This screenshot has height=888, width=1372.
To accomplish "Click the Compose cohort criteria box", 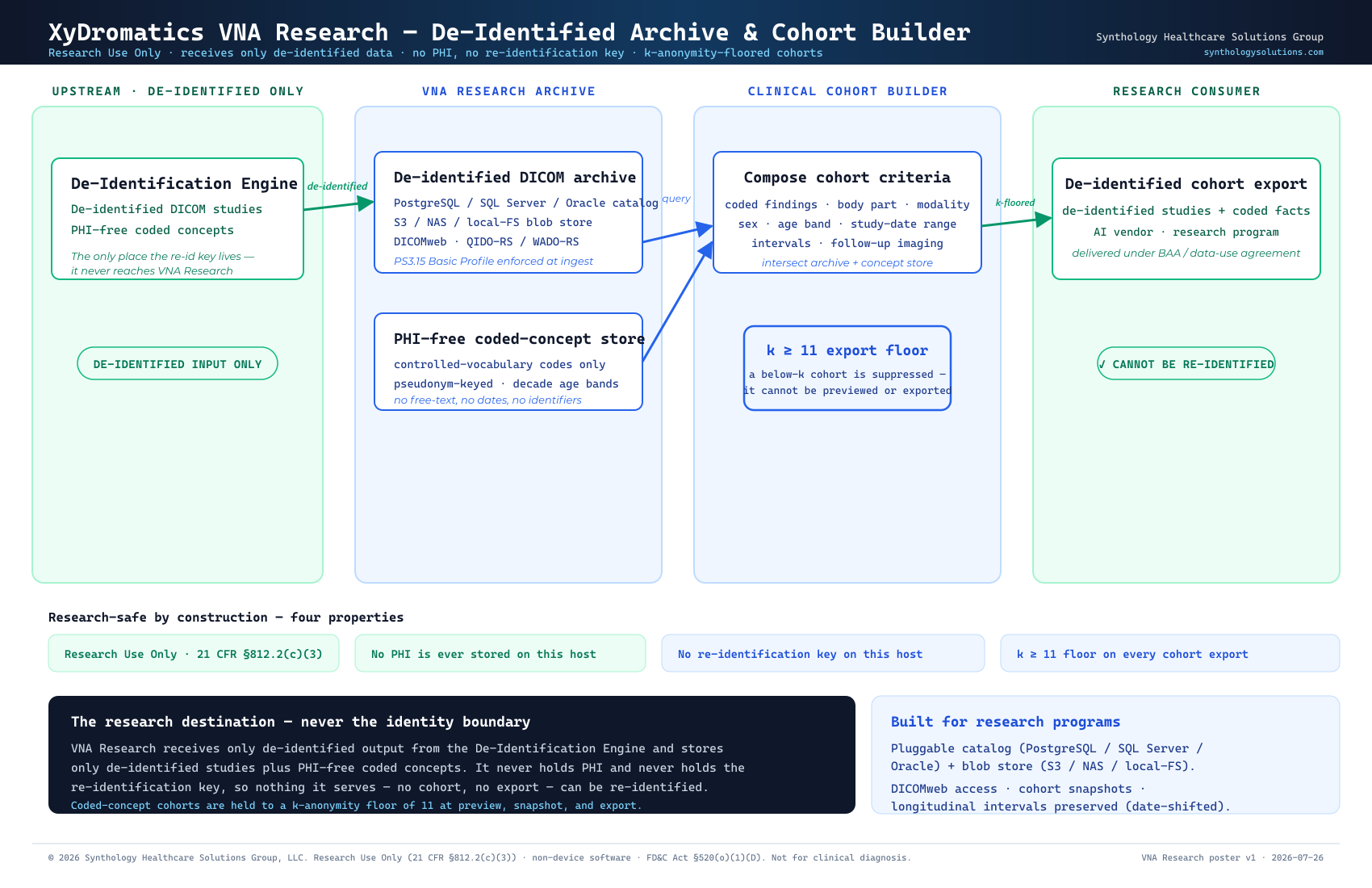I will [x=847, y=212].
